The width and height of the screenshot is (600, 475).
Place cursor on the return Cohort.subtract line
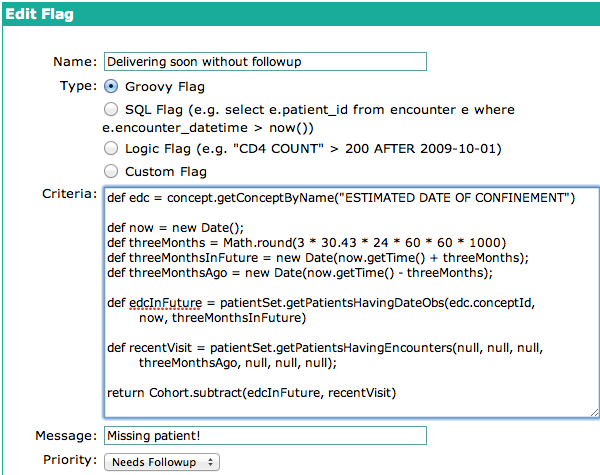click(x=251, y=393)
